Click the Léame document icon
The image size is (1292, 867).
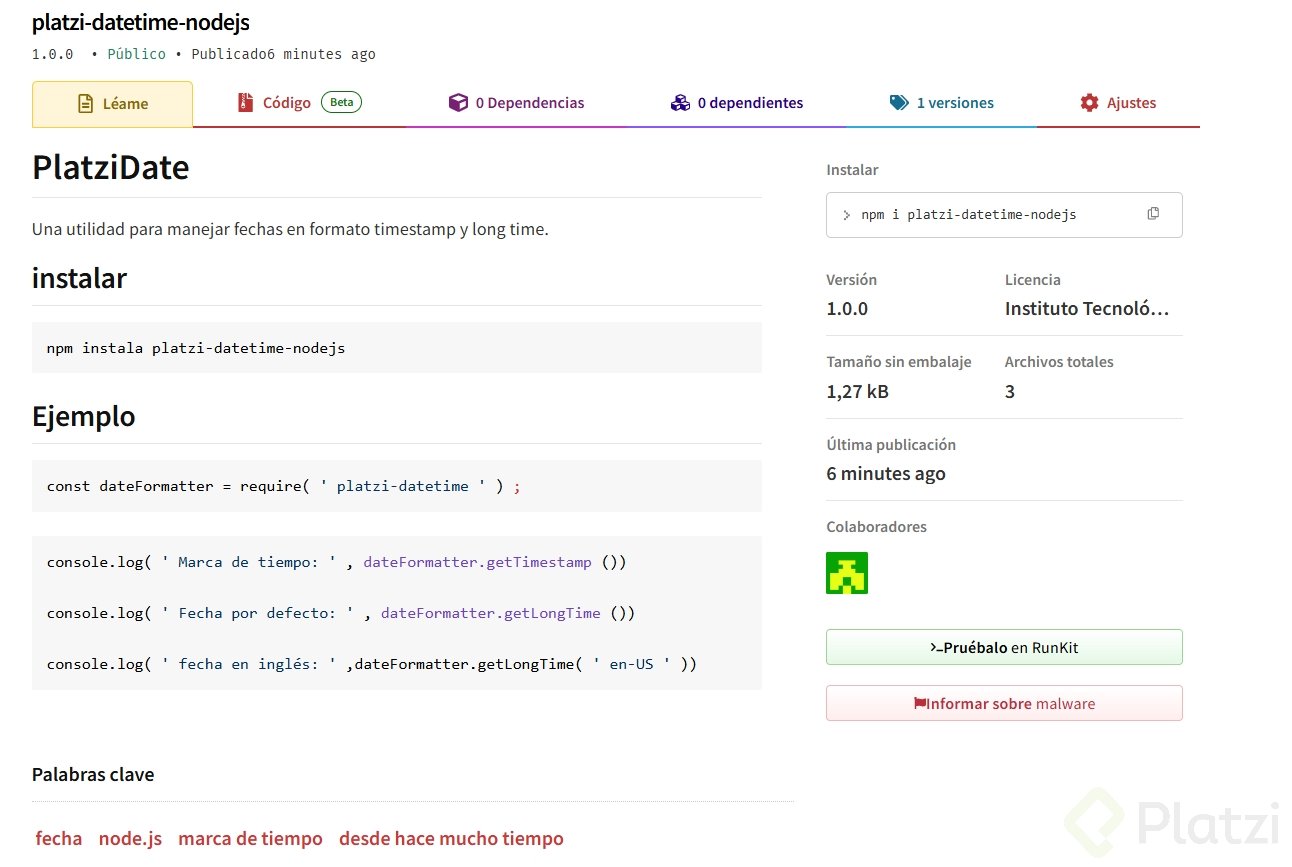(x=86, y=104)
